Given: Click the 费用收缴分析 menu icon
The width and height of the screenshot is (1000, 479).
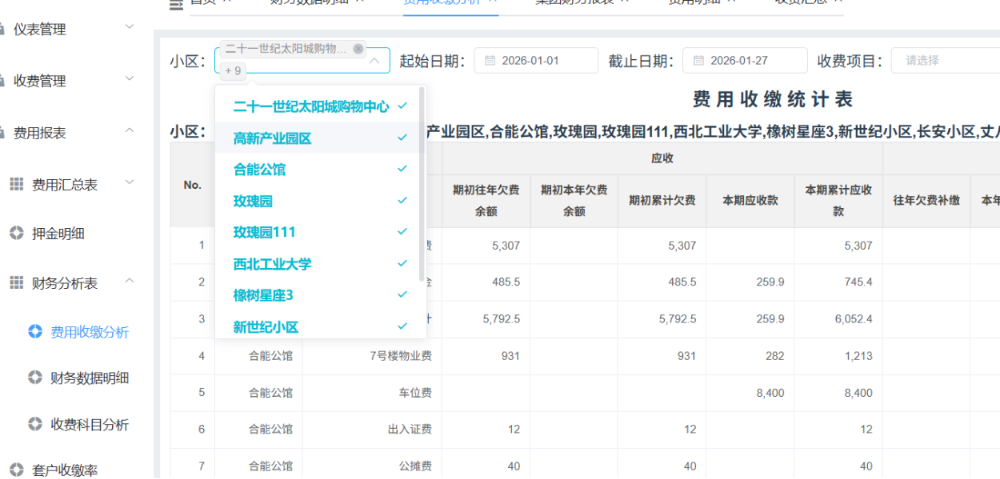Looking at the screenshot, I should [x=35, y=332].
